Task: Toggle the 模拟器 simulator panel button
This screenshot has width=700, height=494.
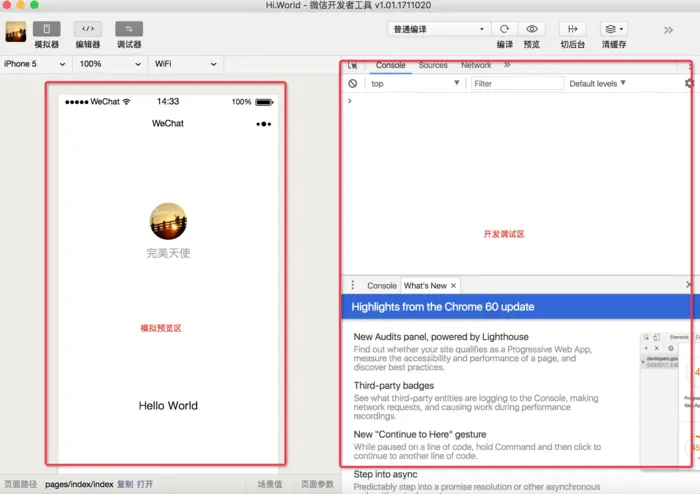Action: click(x=46, y=29)
